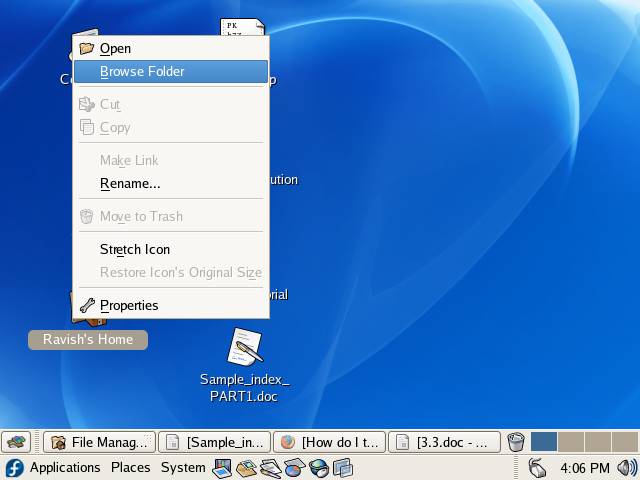The width and height of the screenshot is (640, 480).
Task: Switch to second workspace in the switcher
Action: point(571,442)
